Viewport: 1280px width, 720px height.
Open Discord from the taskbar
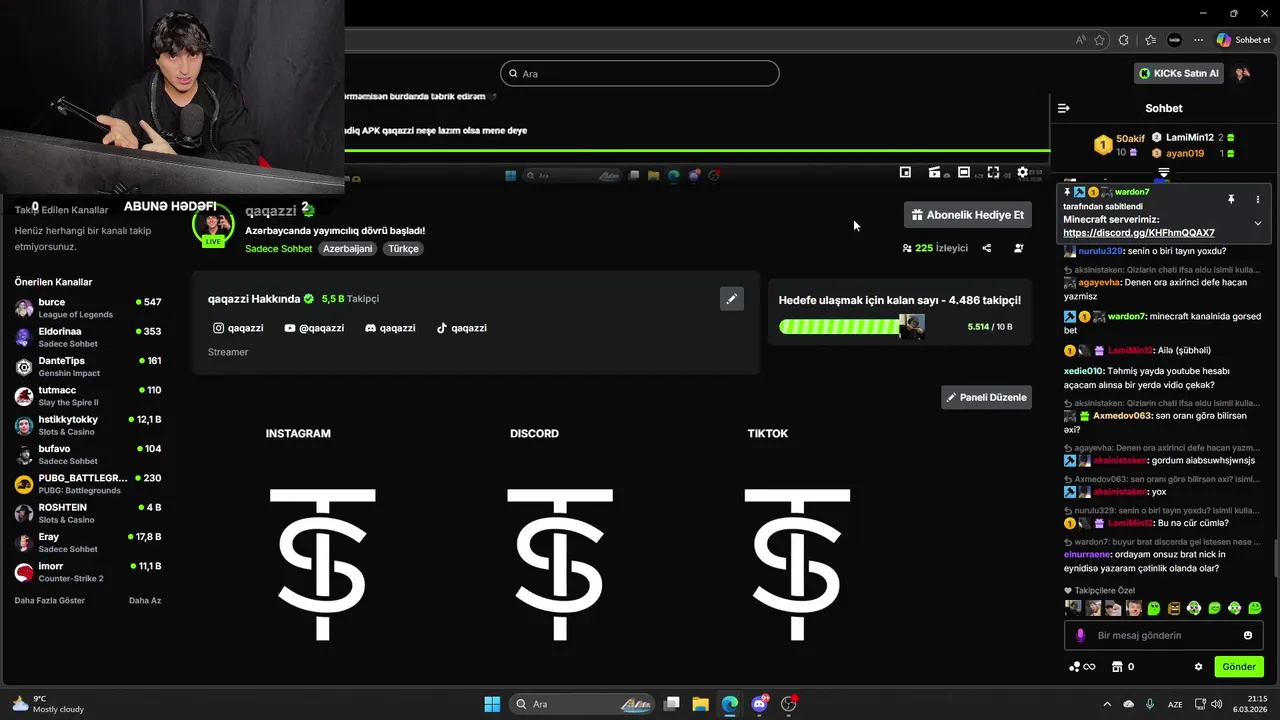759,704
